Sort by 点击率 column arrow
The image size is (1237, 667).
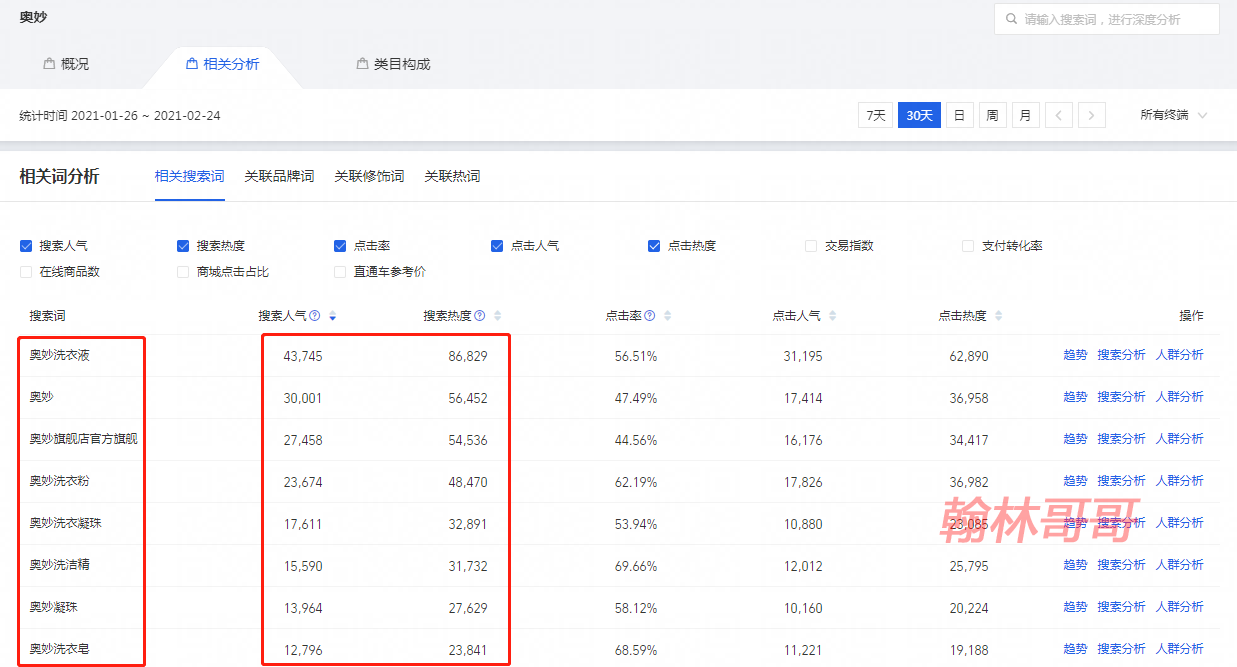coord(667,316)
